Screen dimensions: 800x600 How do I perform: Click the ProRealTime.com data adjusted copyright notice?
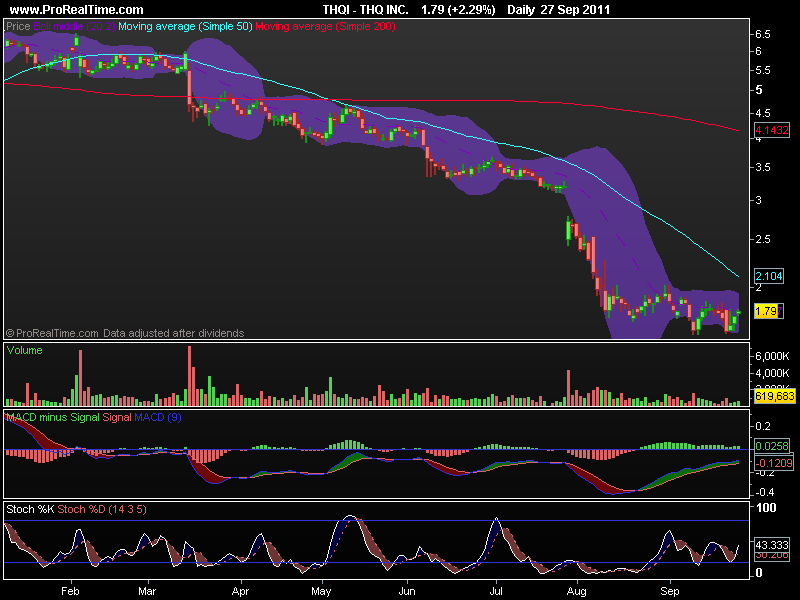pyautogui.click(x=125, y=333)
